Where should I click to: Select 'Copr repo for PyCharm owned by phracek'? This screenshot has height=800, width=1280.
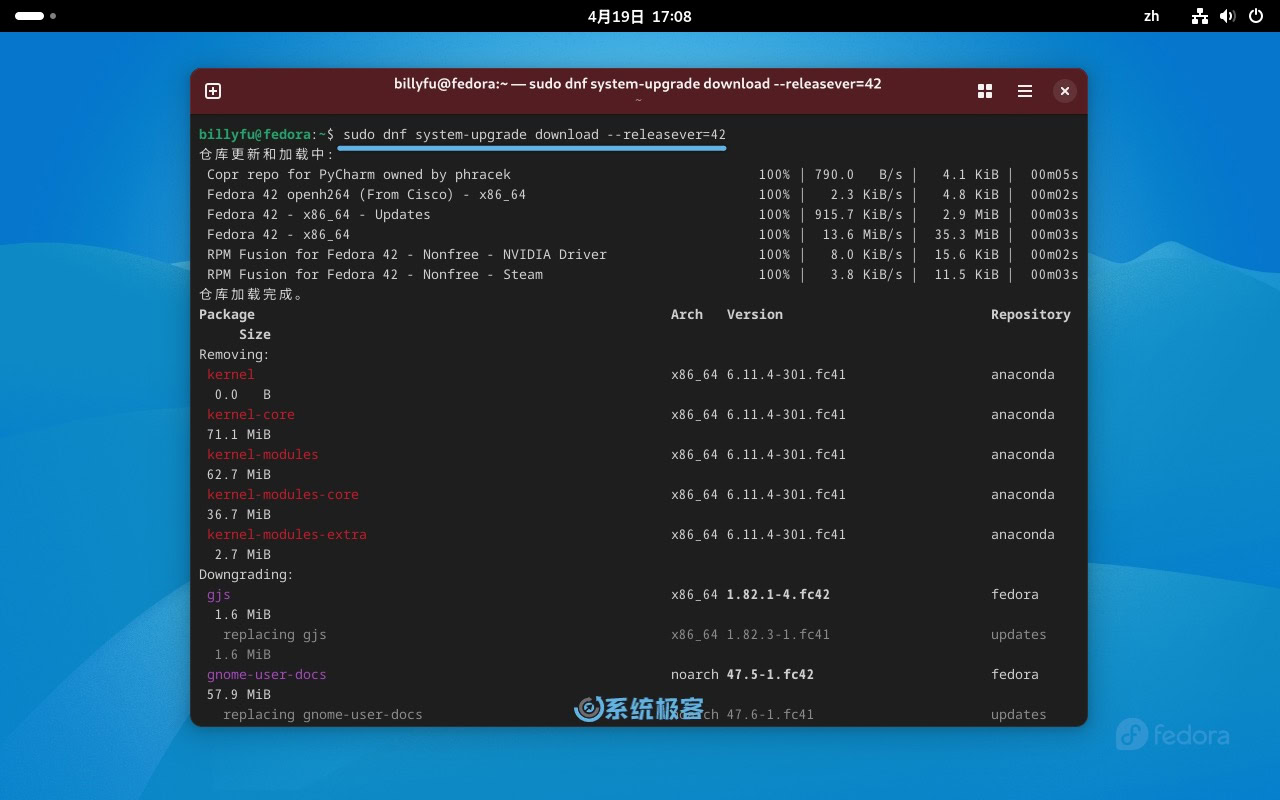tap(359, 174)
